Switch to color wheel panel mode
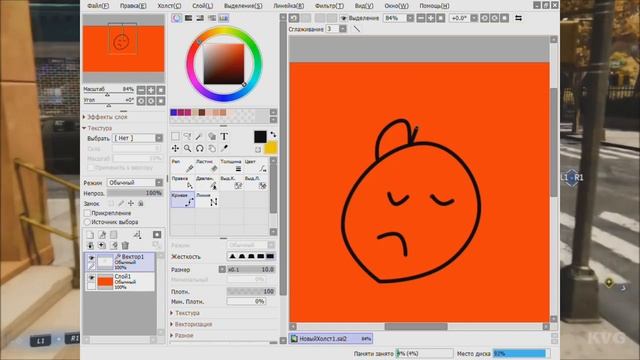The width and height of the screenshot is (640, 360). (x=176, y=18)
